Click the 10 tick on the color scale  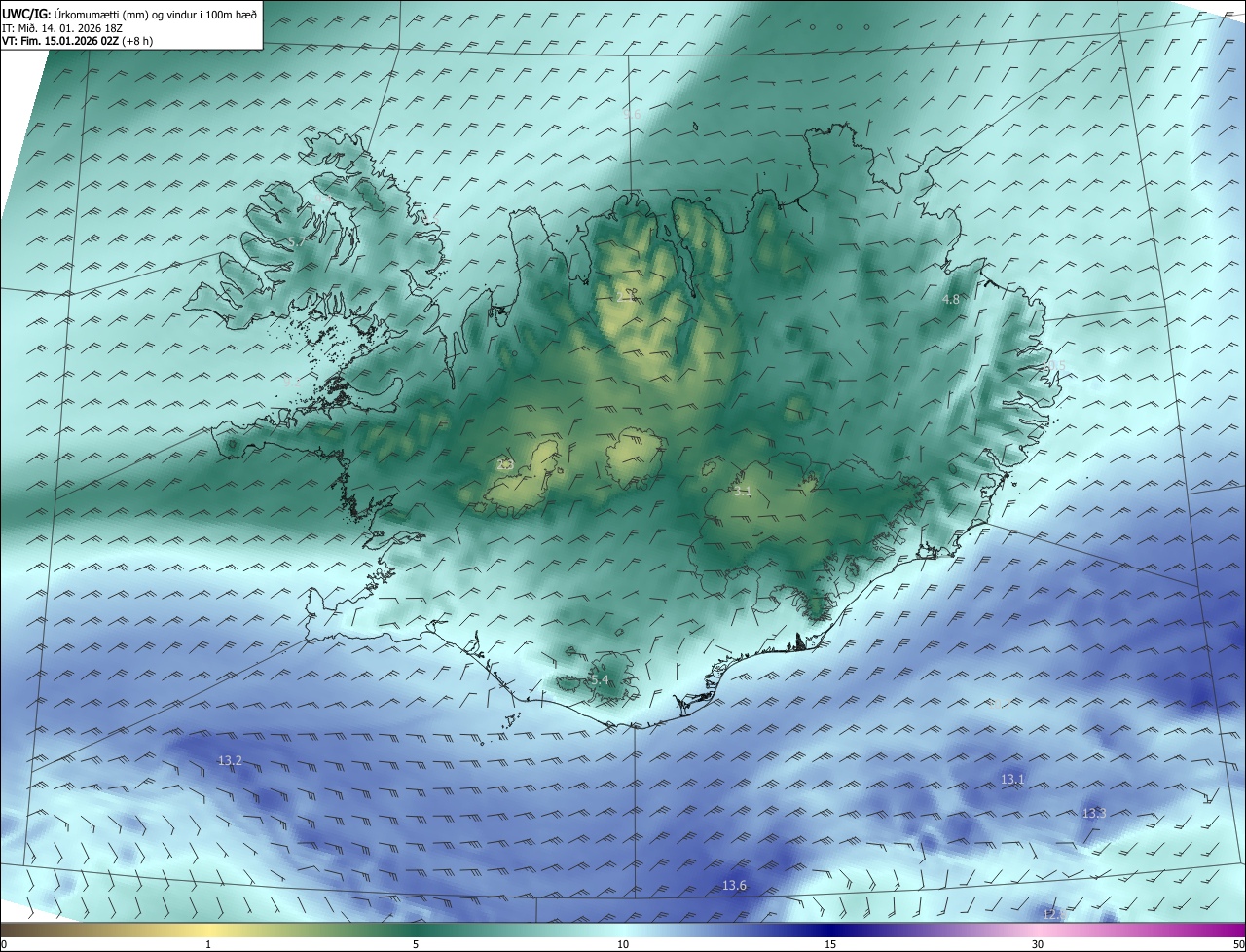pos(623,944)
